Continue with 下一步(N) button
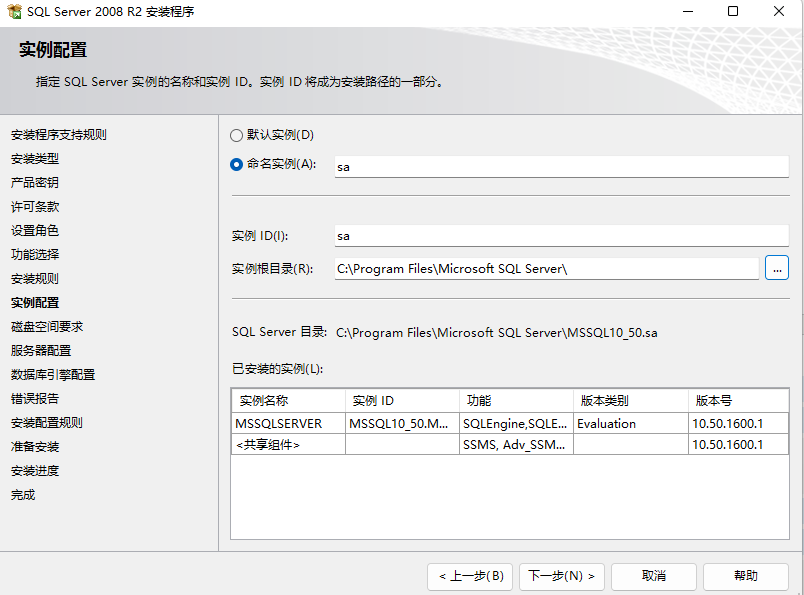The image size is (804, 595). pos(561,577)
